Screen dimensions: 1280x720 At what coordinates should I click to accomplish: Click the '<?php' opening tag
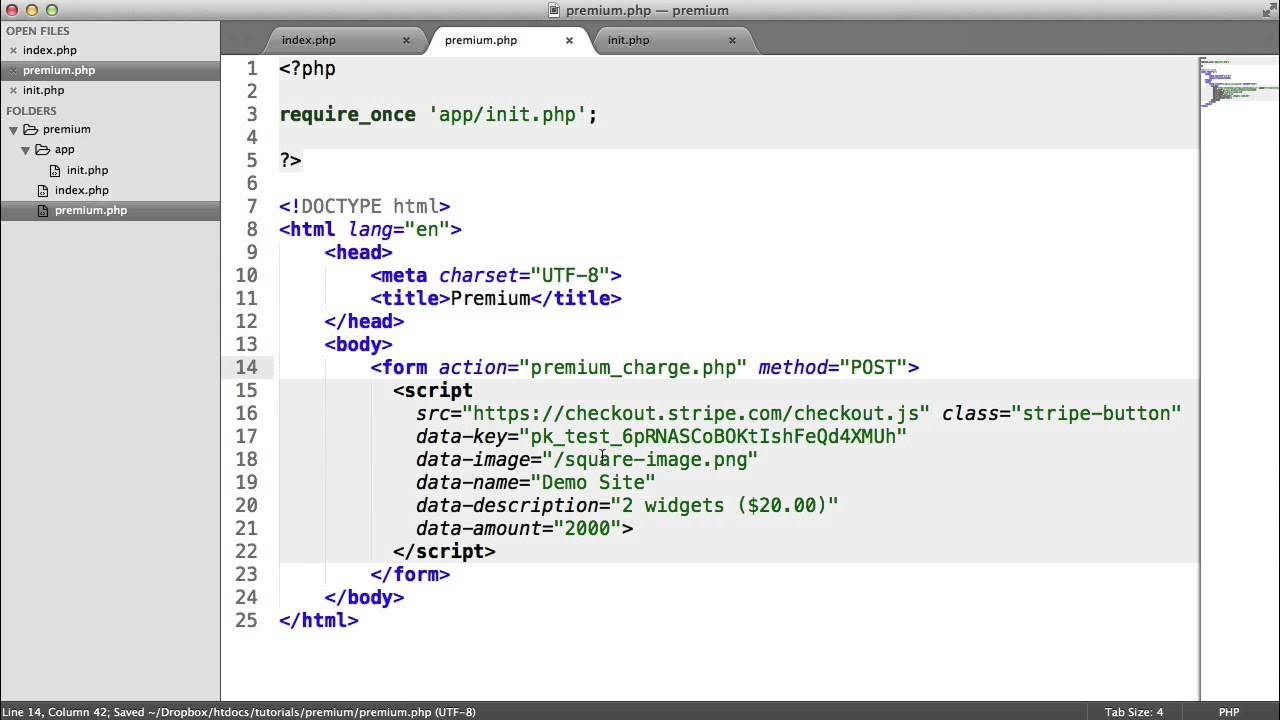coord(307,68)
